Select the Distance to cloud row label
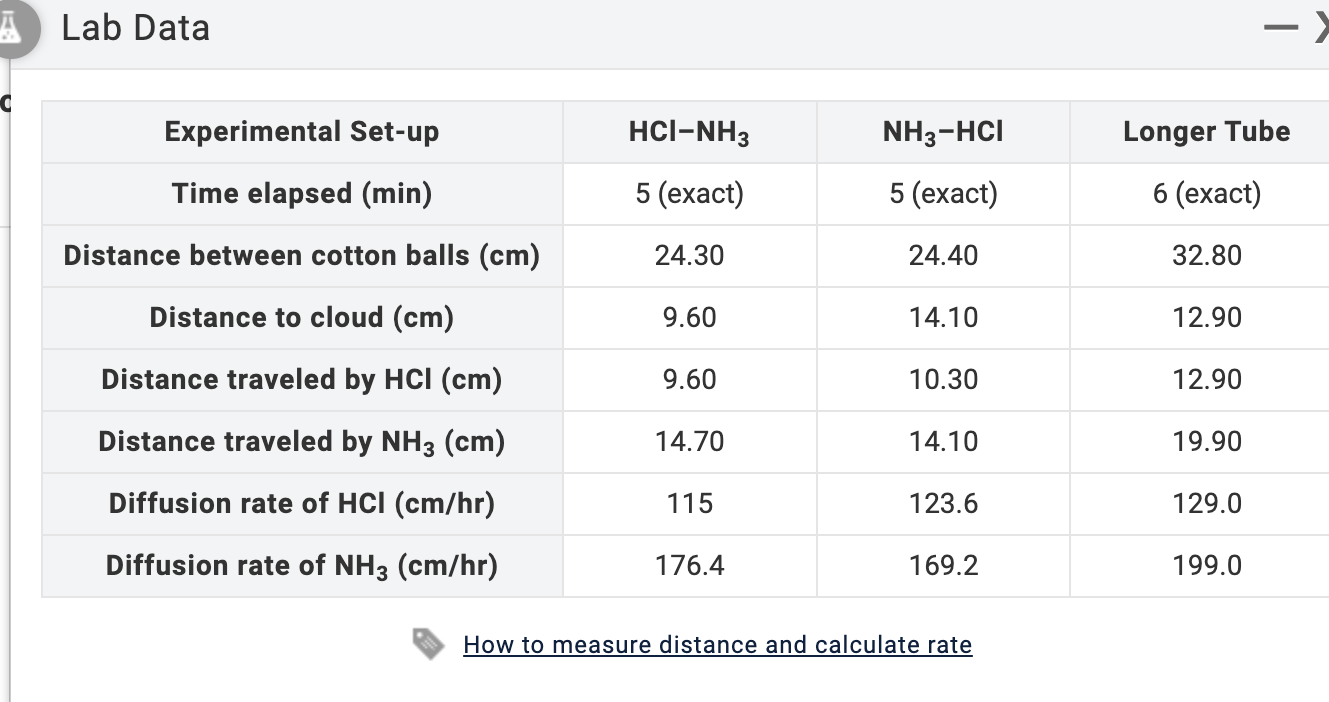 pyautogui.click(x=301, y=317)
